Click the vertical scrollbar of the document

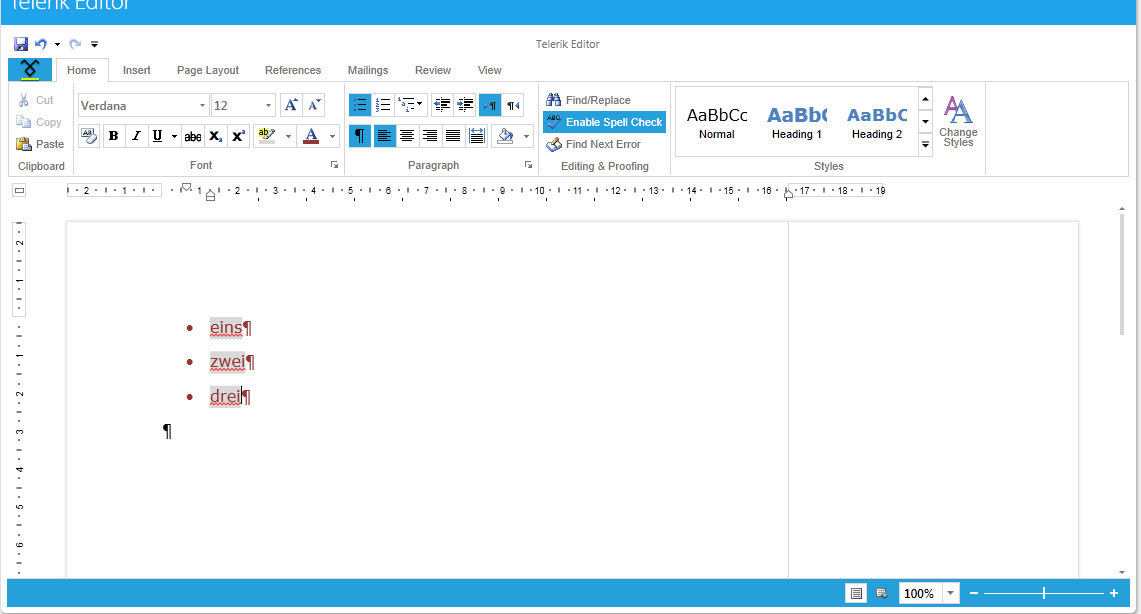(1122, 275)
